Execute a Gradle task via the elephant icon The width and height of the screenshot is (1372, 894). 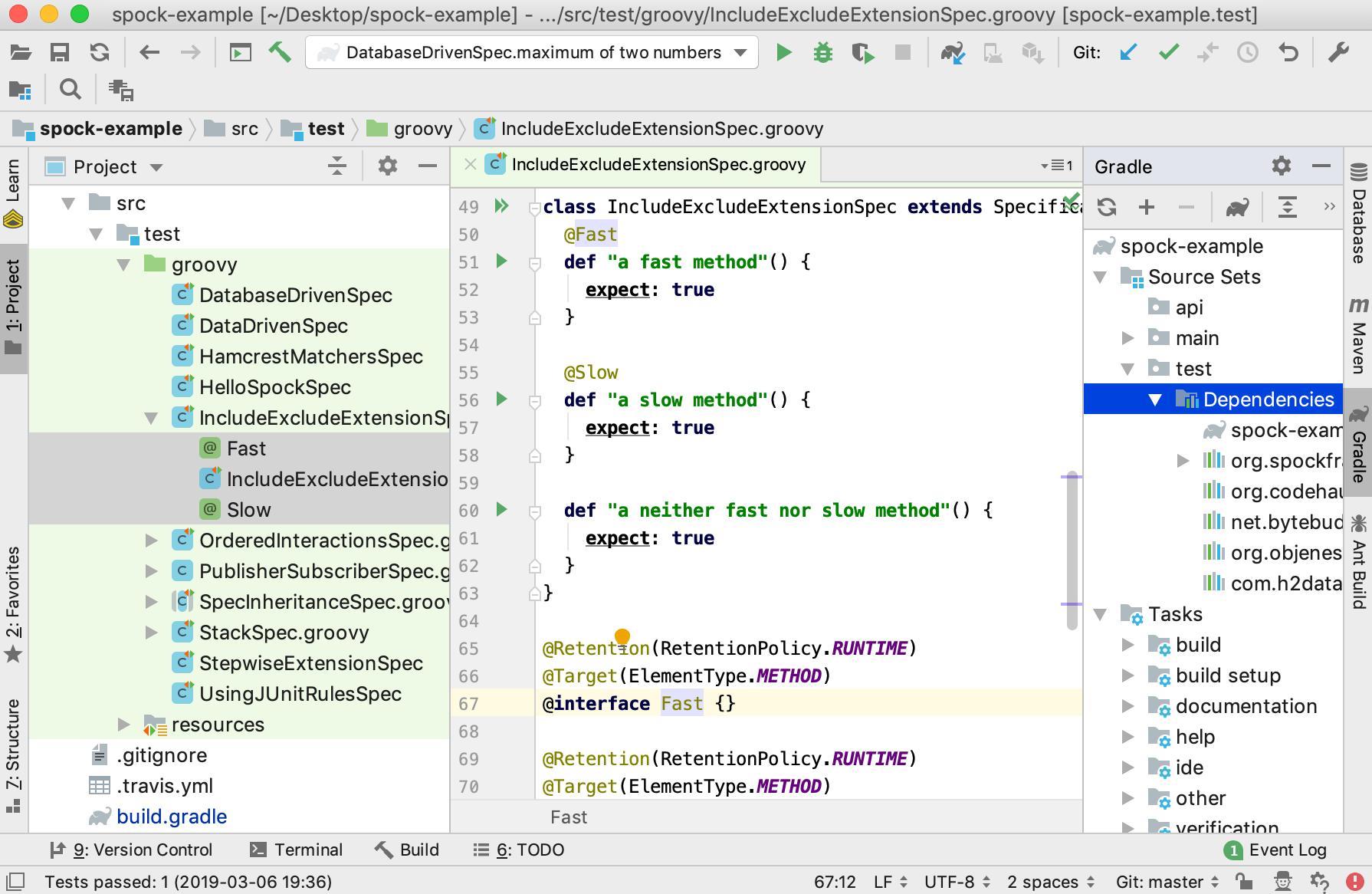[x=1236, y=207]
